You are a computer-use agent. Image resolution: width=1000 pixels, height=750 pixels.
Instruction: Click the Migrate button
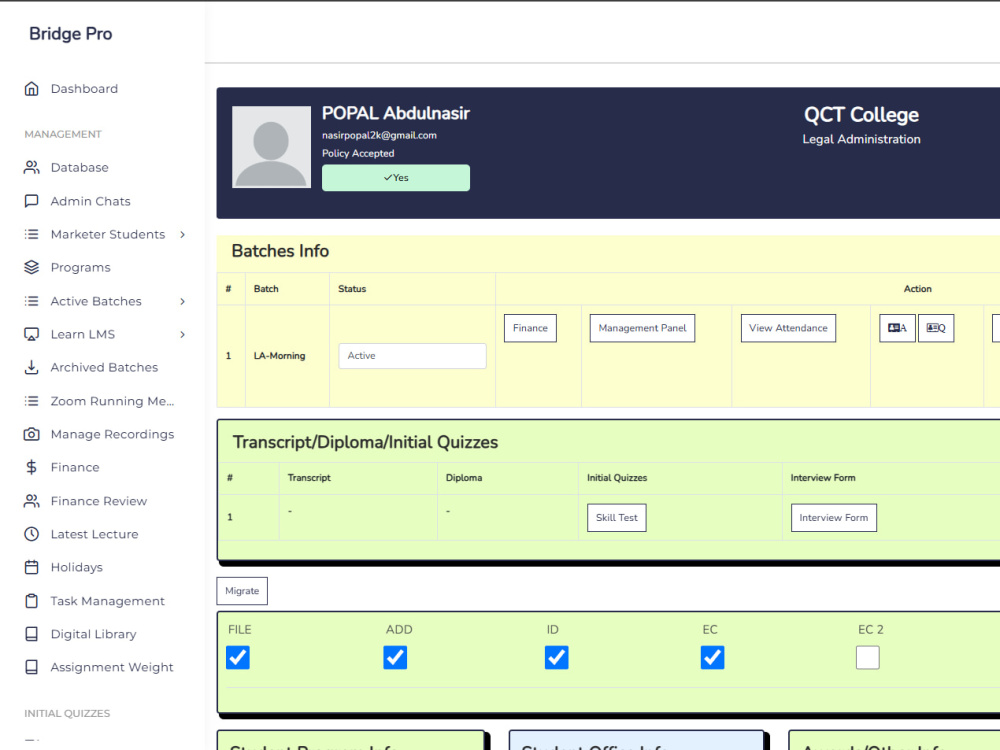point(242,591)
